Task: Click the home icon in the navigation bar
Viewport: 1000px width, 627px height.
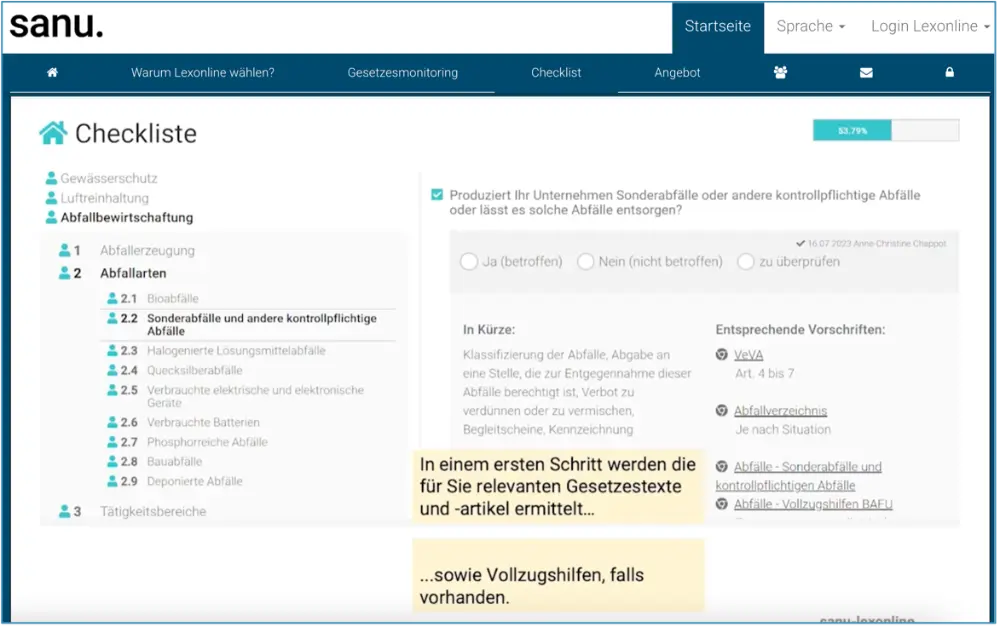Action: 52,72
